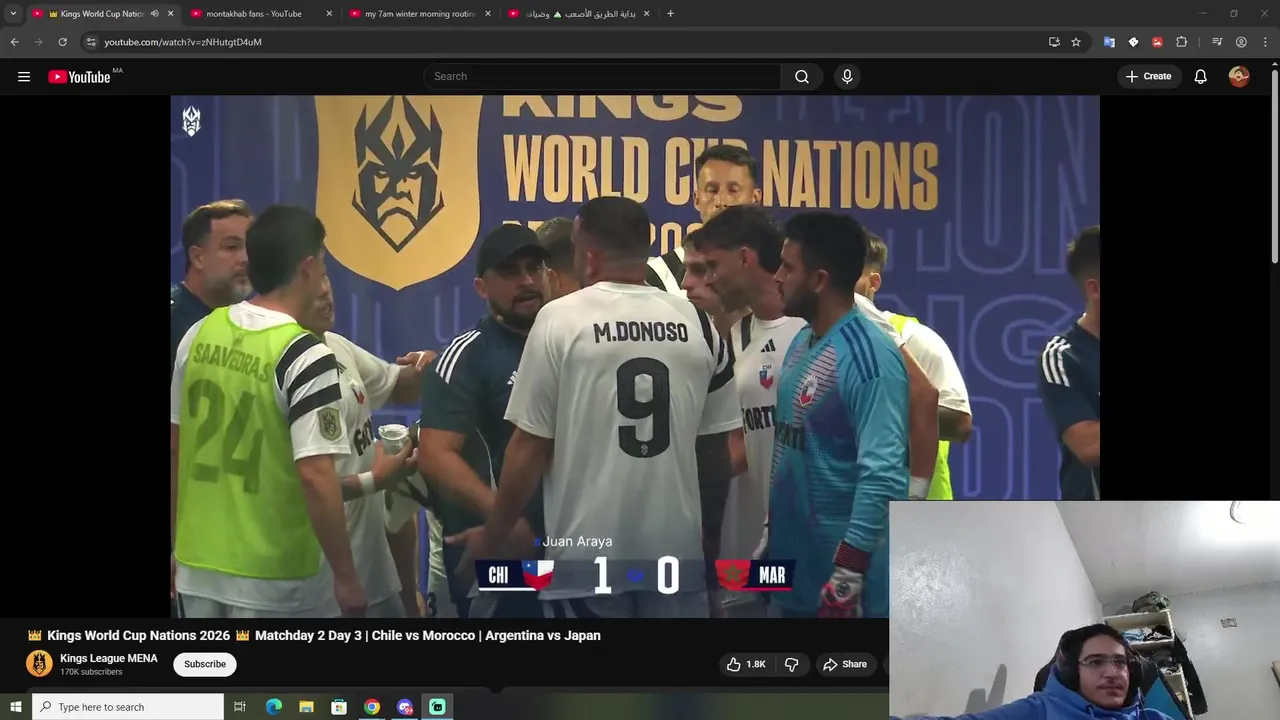Click the youtube.com address bar URL
Image resolution: width=1280 pixels, height=720 pixels.
coord(183,42)
